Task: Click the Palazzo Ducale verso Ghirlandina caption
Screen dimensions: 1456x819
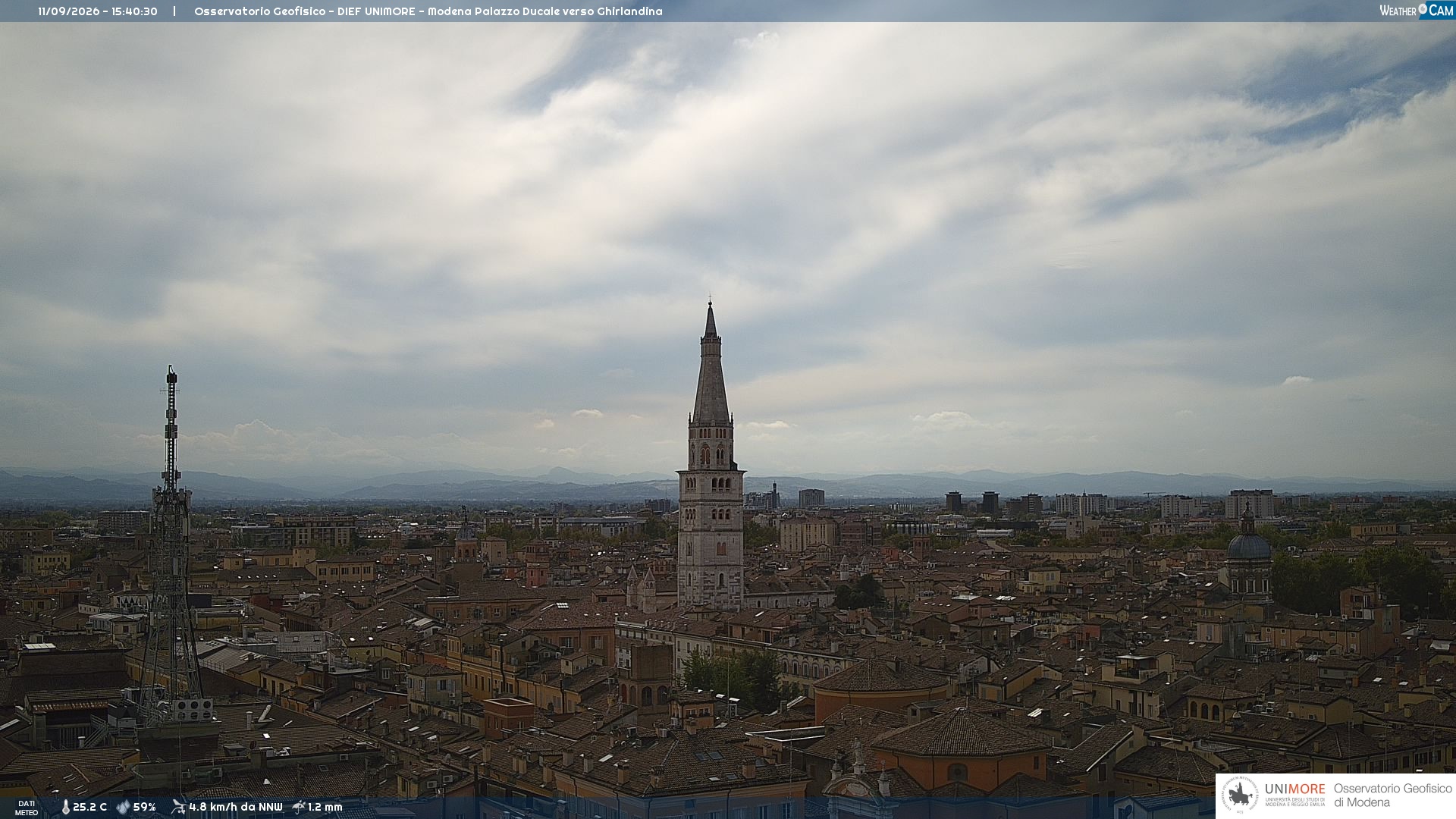Action: (x=569, y=11)
